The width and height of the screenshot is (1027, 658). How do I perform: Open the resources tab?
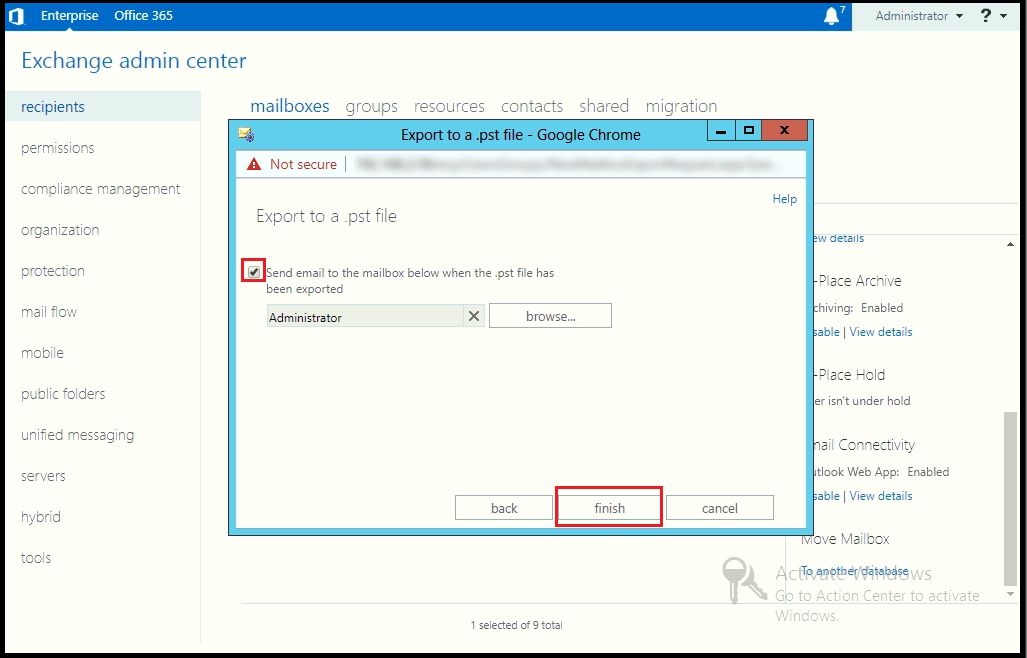[449, 106]
